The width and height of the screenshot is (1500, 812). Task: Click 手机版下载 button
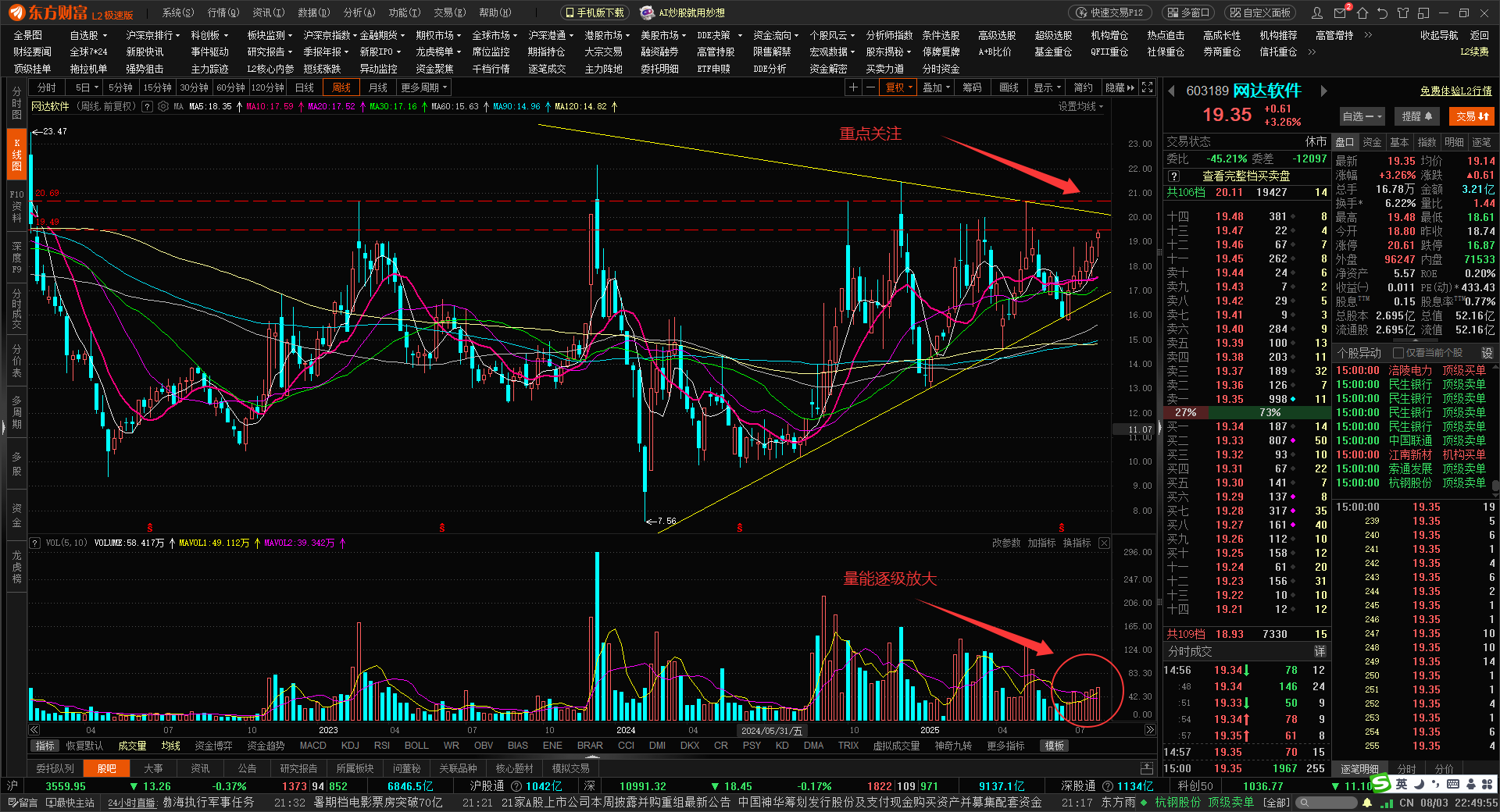coord(595,12)
